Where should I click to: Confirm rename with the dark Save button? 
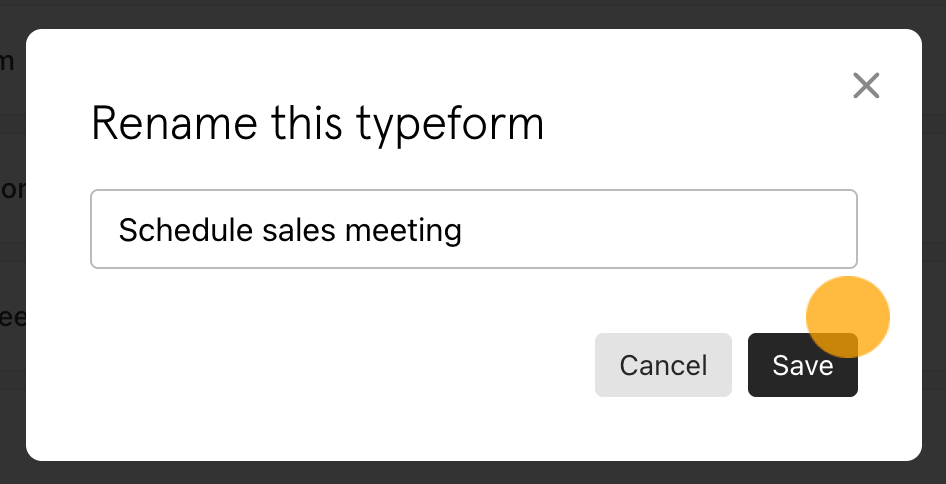(802, 366)
